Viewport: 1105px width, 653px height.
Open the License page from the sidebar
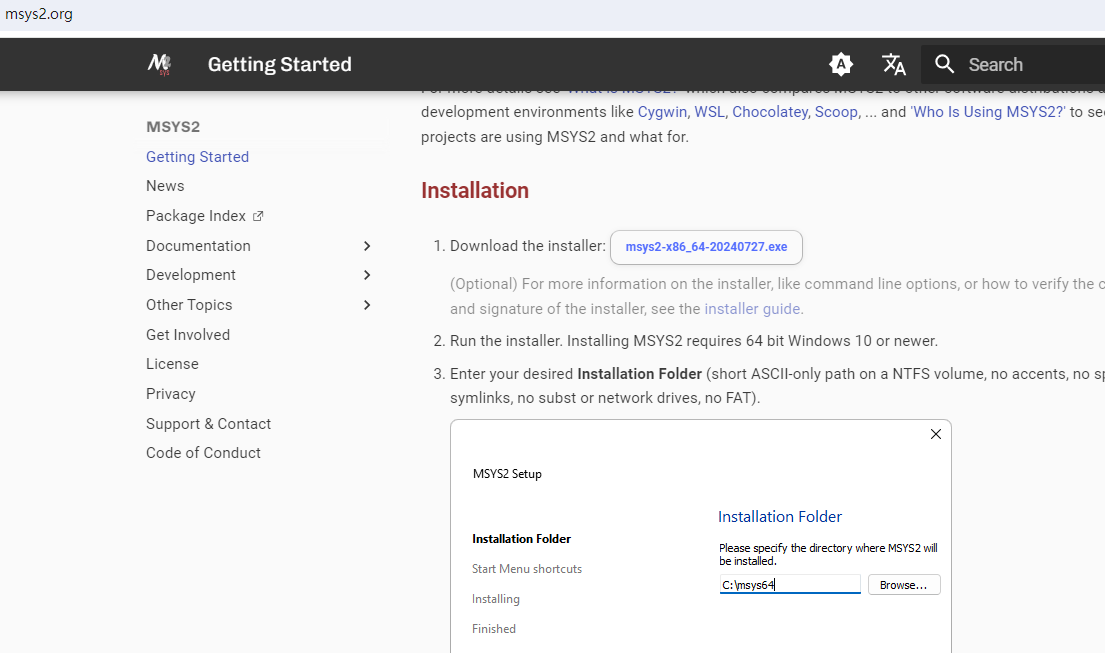172,364
